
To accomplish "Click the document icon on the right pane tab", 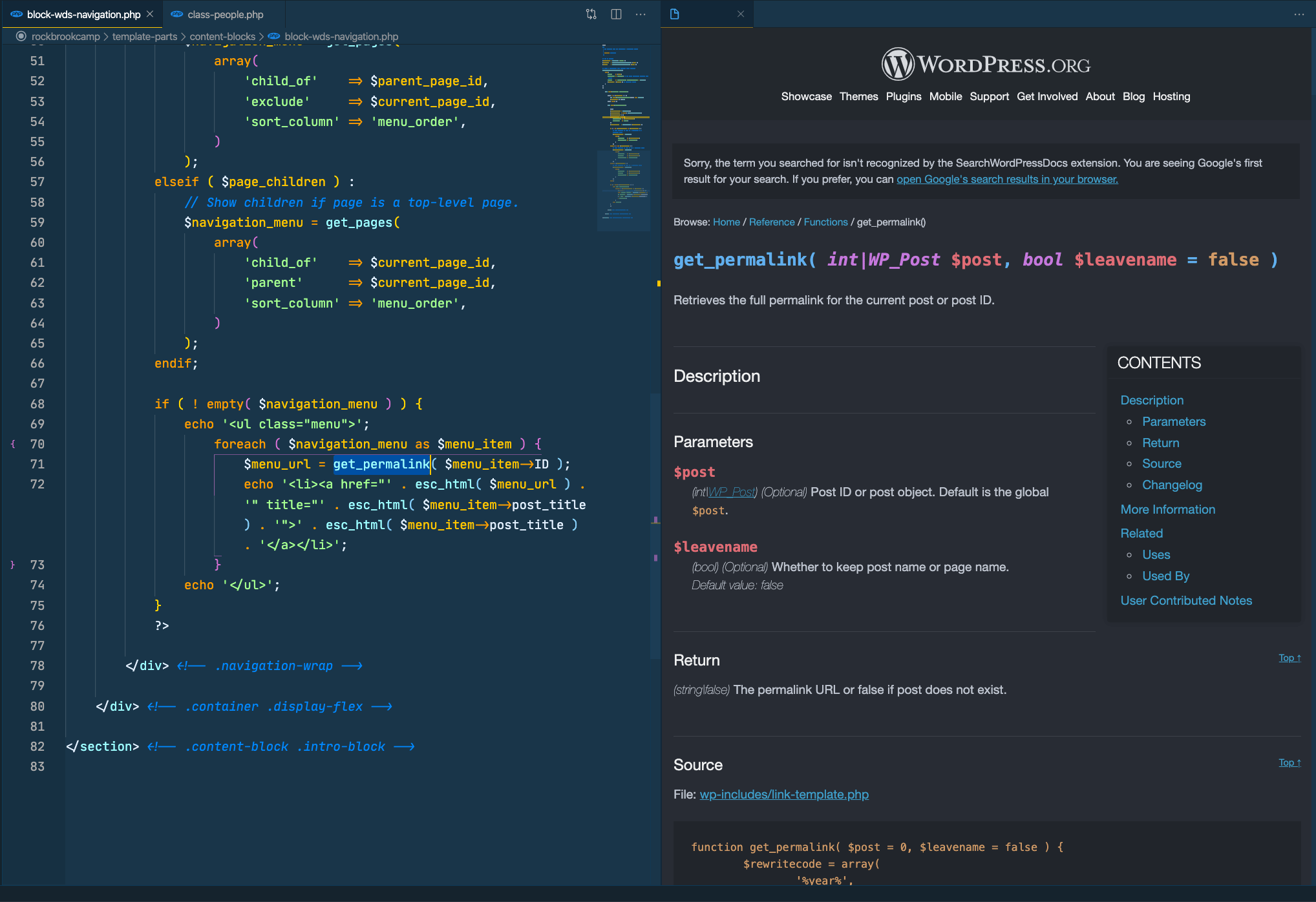I will pos(674,14).
